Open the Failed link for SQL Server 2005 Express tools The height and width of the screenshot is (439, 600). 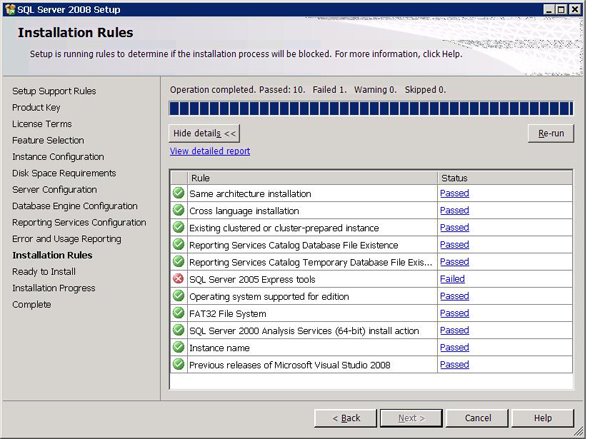click(452, 279)
